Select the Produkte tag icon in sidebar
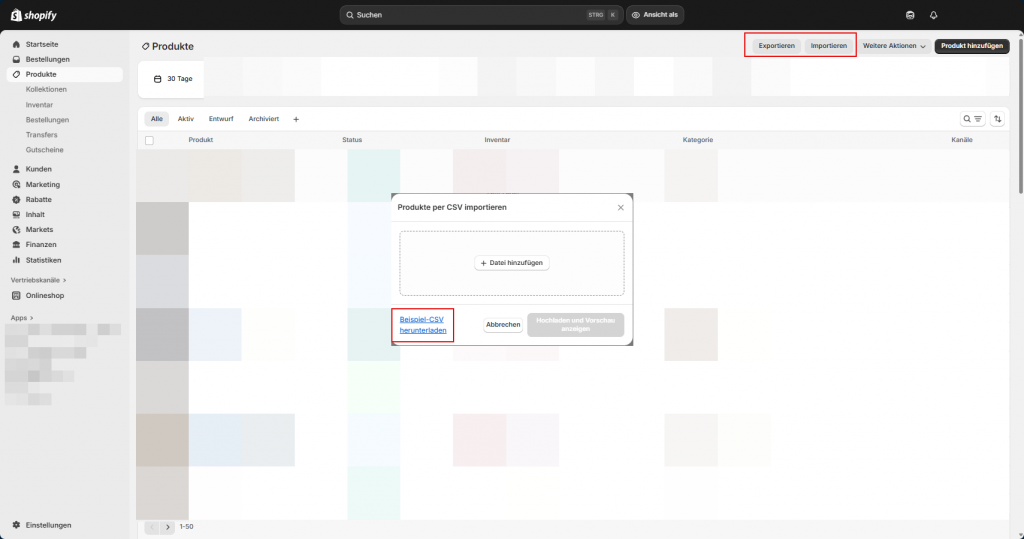 16,74
